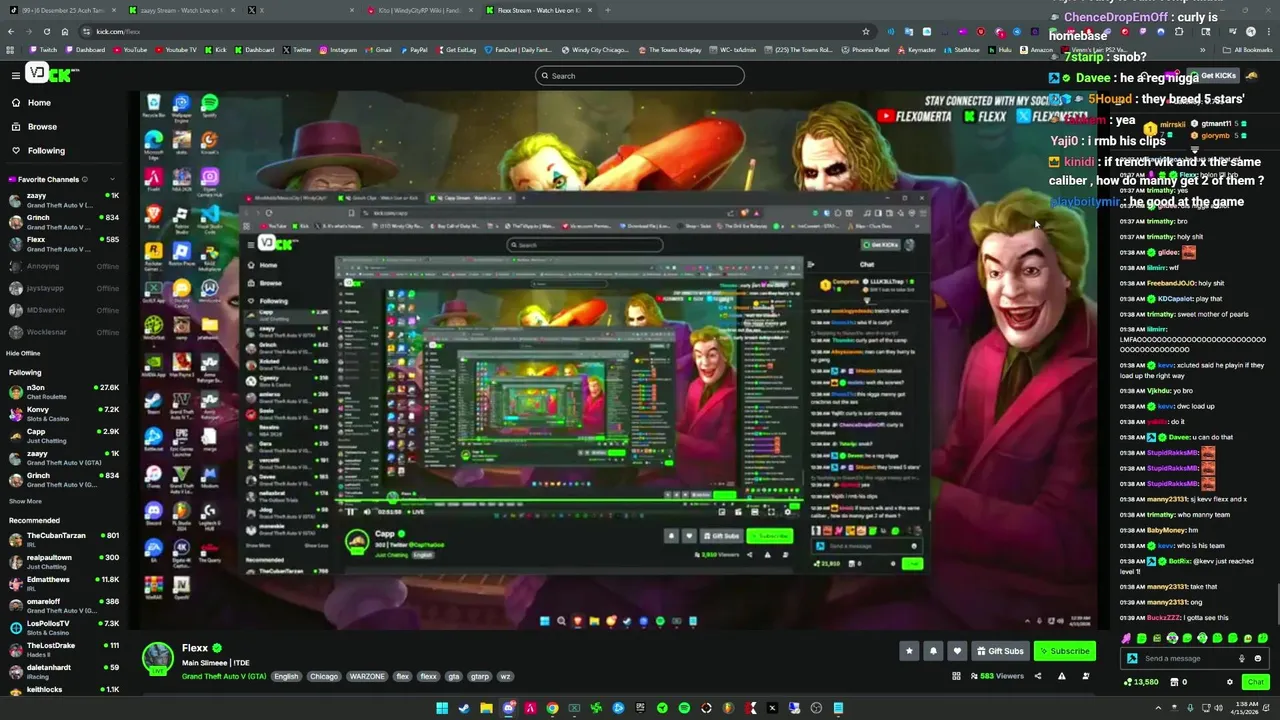The width and height of the screenshot is (1280, 720).
Task: Click the report warning triangle icon
Action: [1061, 676]
